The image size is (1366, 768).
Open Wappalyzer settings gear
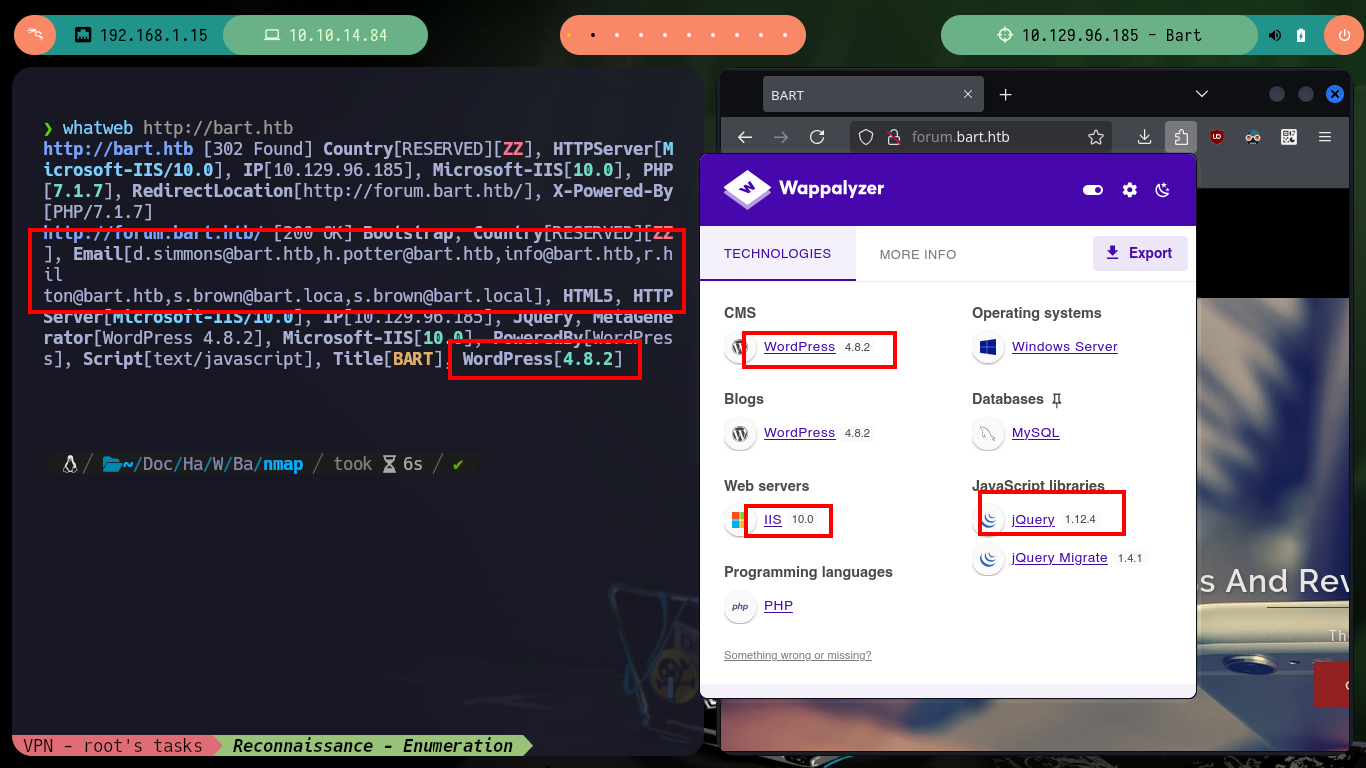click(x=1129, y=189)
